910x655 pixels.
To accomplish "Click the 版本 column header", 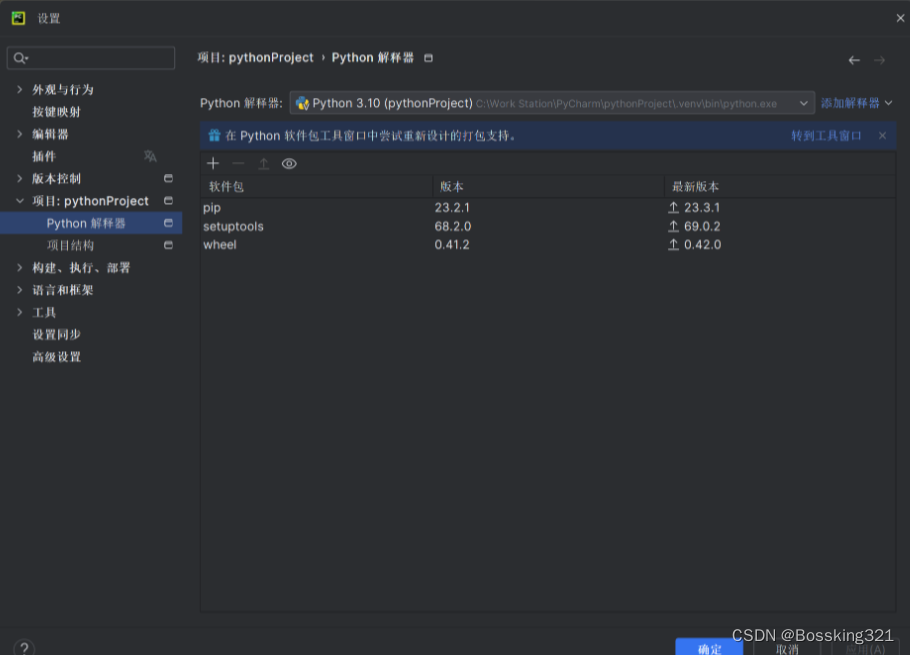I will click(548, 187).
